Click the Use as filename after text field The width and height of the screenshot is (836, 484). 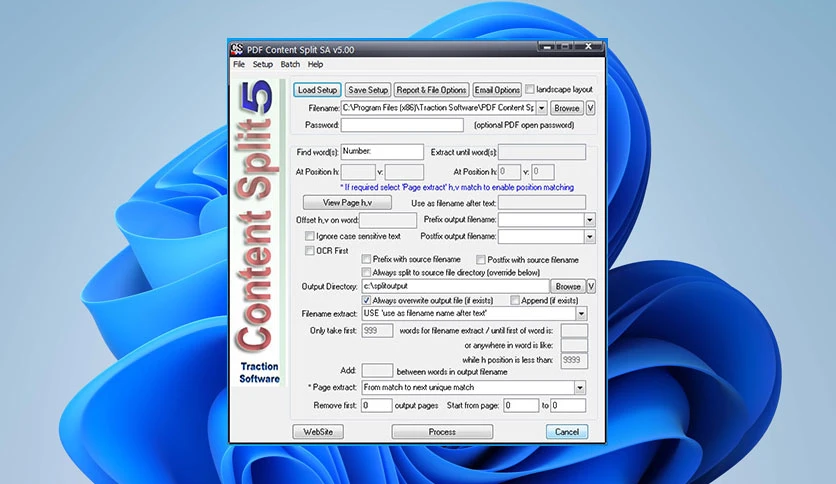[542, 203]
